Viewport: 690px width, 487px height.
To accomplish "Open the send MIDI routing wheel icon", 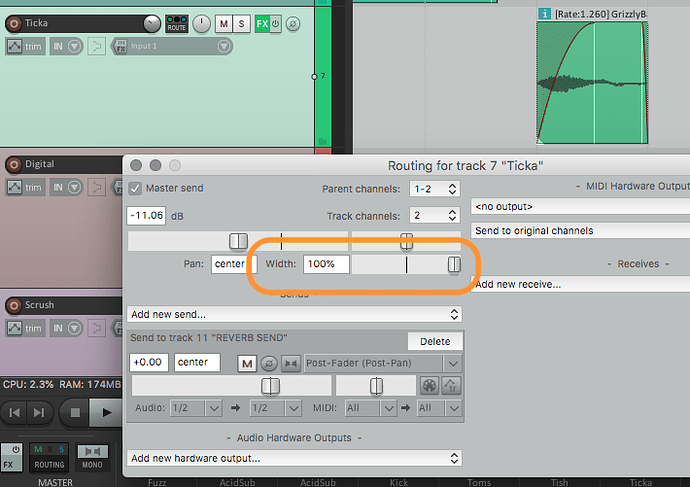I will point(429,386).
